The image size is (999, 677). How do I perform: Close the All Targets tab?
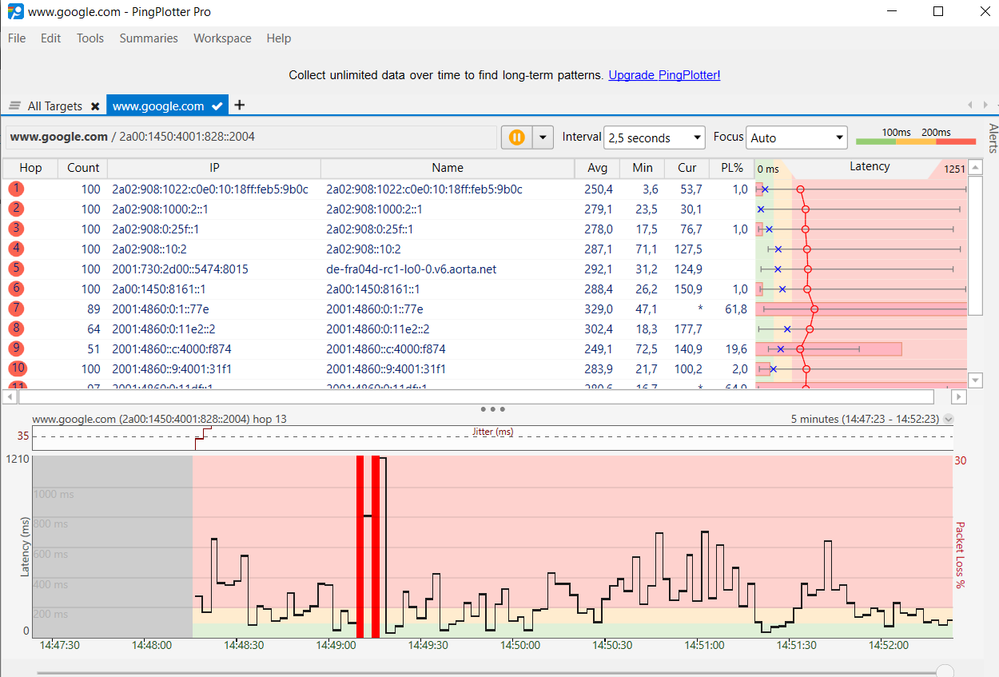[95, 106]
